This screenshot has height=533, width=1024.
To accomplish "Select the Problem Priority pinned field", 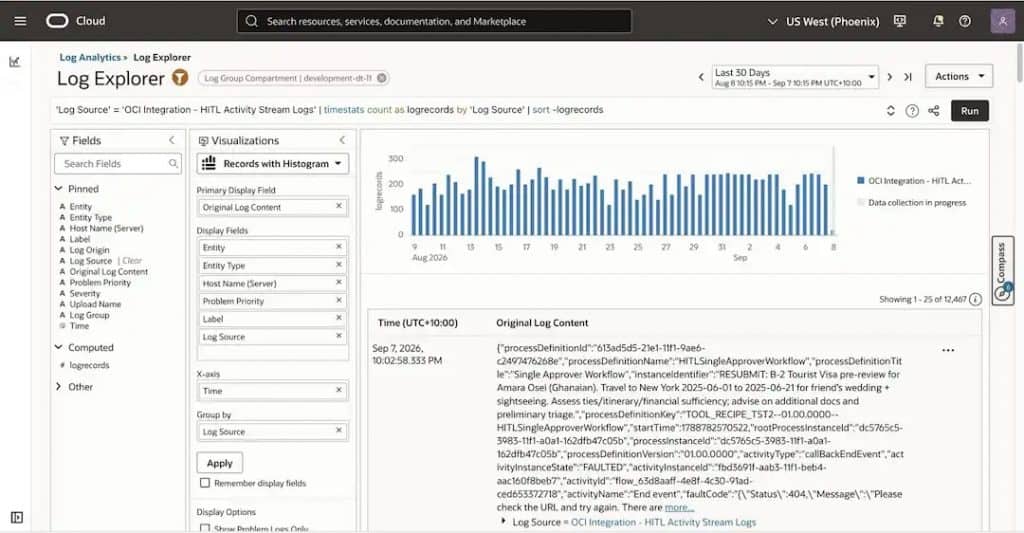I will tap(100, 282).
